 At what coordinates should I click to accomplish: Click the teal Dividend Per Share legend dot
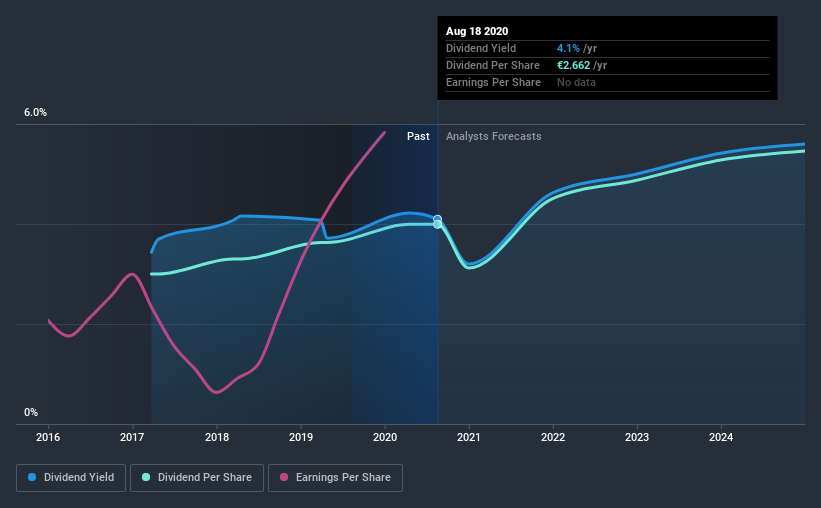[146, 477]
